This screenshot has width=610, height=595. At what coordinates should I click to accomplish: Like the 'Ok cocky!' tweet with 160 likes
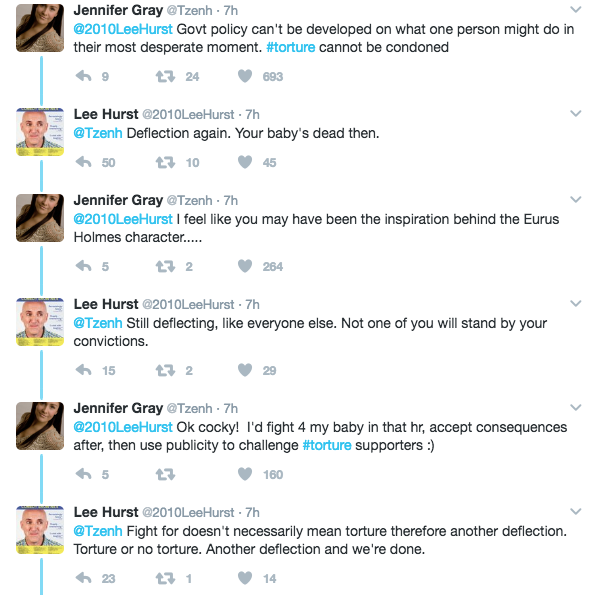point(245,474)
